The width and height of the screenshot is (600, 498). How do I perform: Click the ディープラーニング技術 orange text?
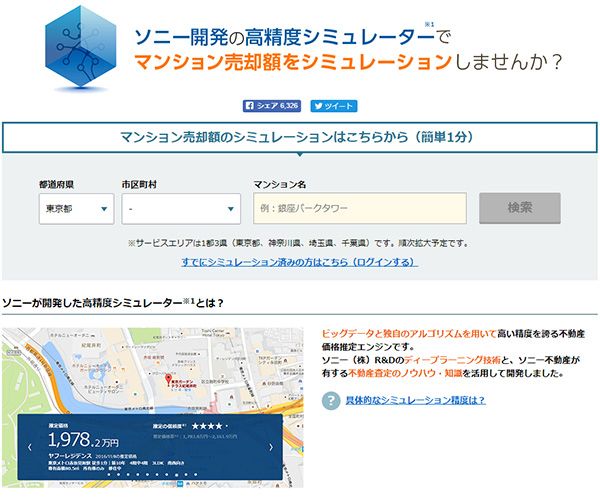pos(452,360)
